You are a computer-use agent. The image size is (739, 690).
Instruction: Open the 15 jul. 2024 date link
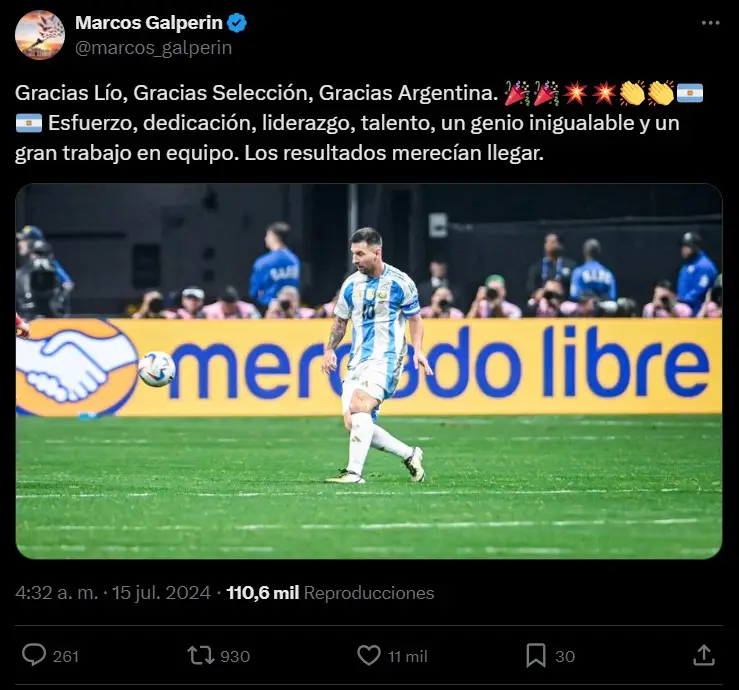[x=161, y=592]
